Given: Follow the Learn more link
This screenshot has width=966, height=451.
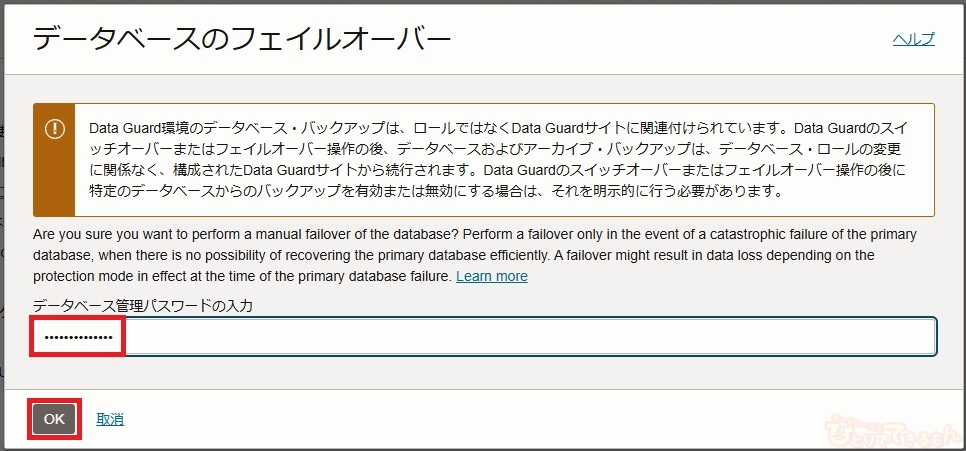Looking at the screenshot, I should pyautogui.click(x=492, y=277).
